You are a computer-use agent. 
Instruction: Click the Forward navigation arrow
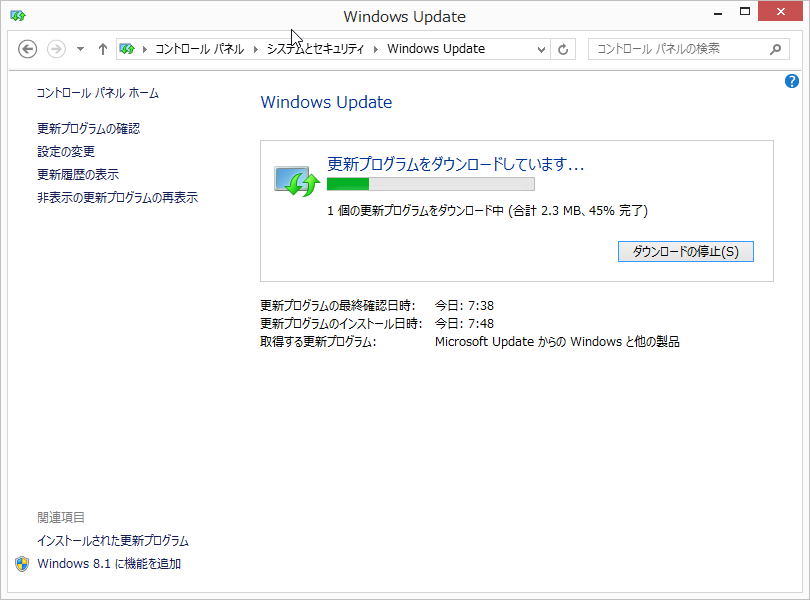pyautogui.click(x=56, y=49)
